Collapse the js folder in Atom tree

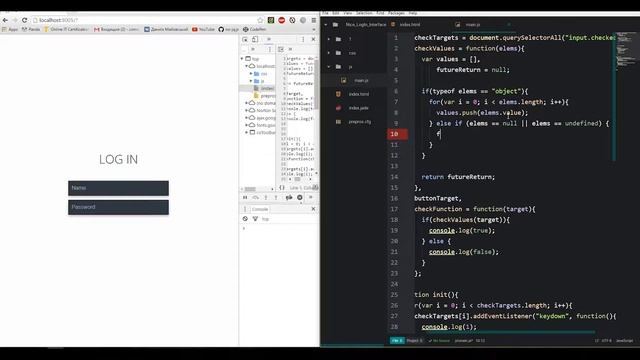(x=329, y=67)
